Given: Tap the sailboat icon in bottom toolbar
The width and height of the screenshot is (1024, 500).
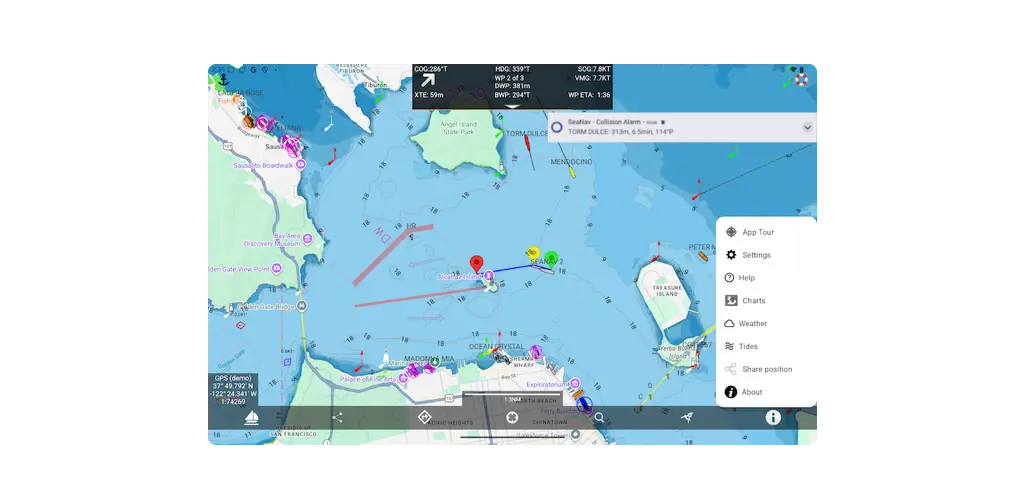Looking at the screenshot, I should (251, 418).
